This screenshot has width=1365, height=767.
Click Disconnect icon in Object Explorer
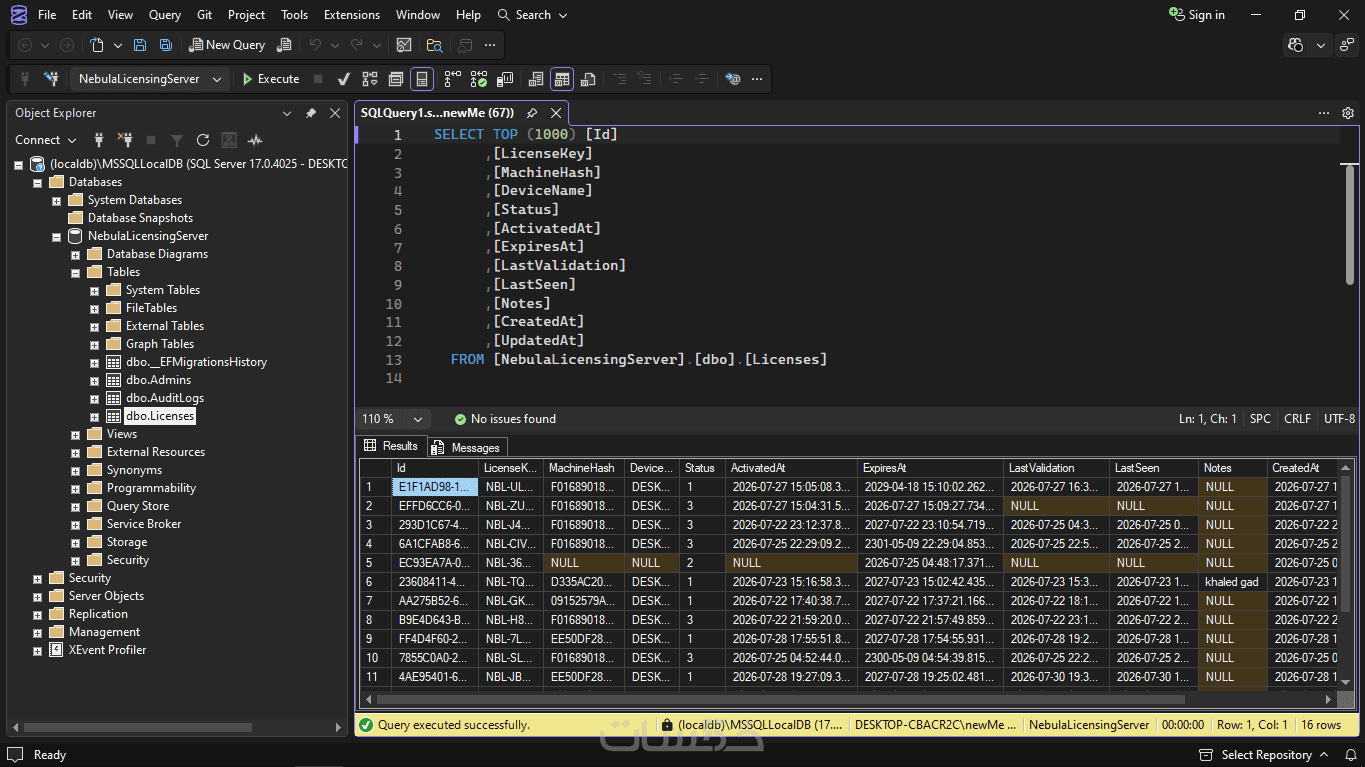click(x=125, y=140)
